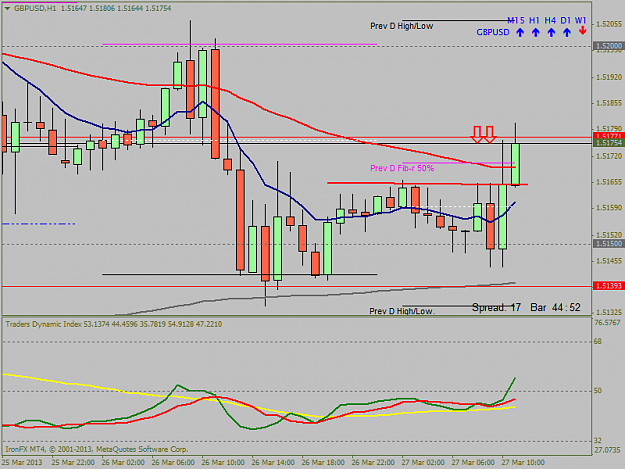Screen dimensions: 625x469
Task: Click the 26 Mar 02:00 time label
Action: [x=123, y=462]
